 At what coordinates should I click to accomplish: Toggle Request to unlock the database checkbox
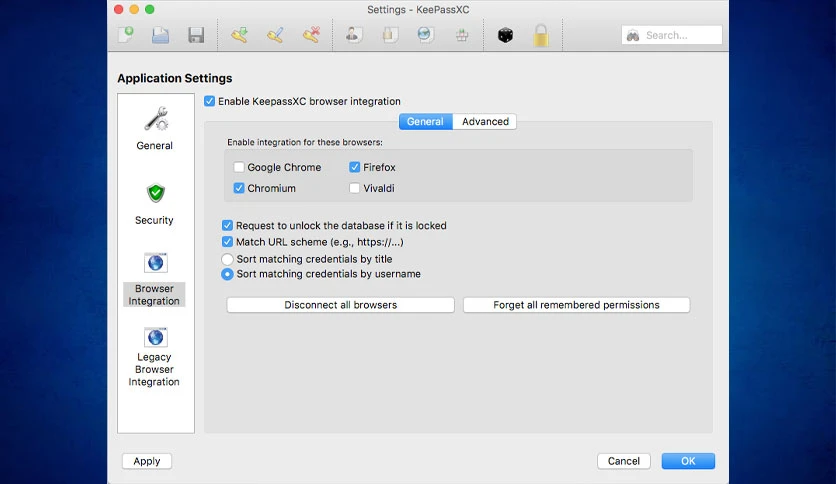pos(227,225)
